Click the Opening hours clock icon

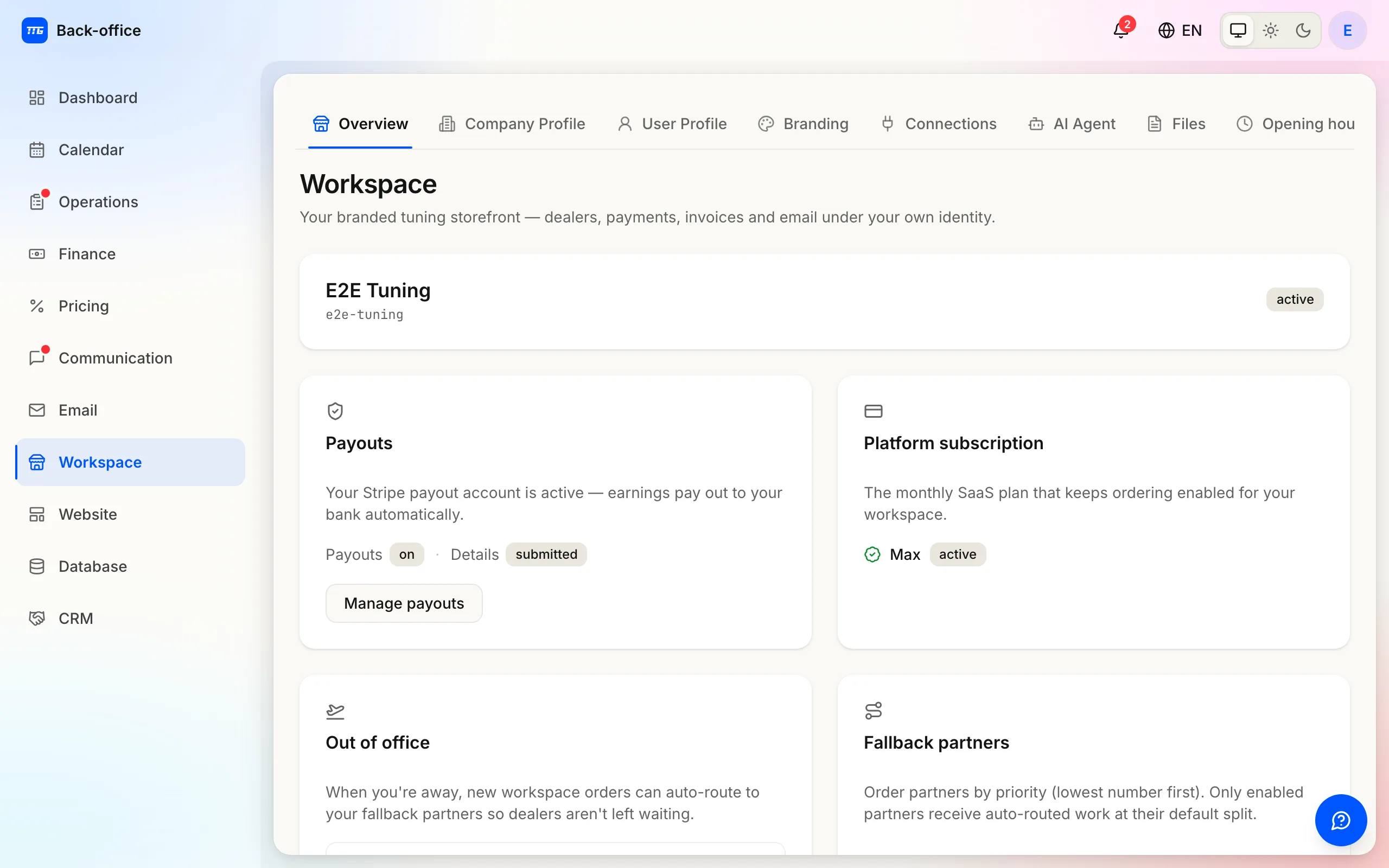pos(1244,124)
